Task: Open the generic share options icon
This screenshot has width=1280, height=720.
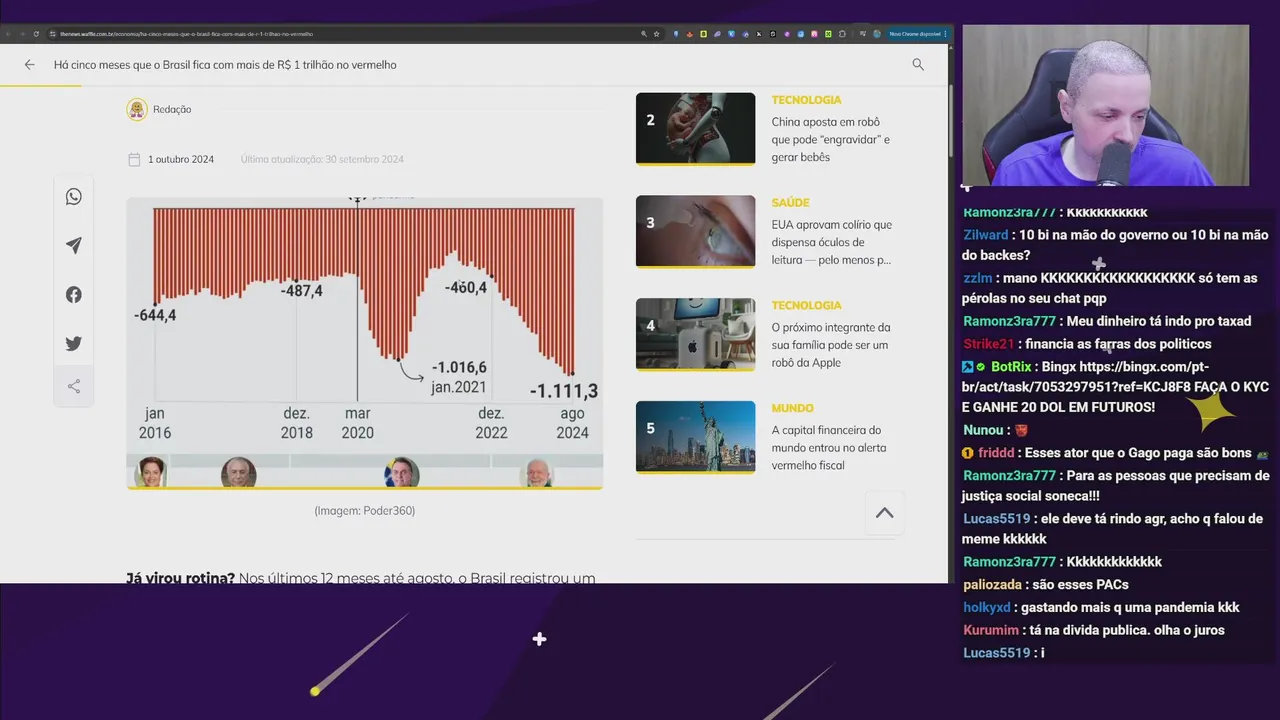Action: [74, 386]
